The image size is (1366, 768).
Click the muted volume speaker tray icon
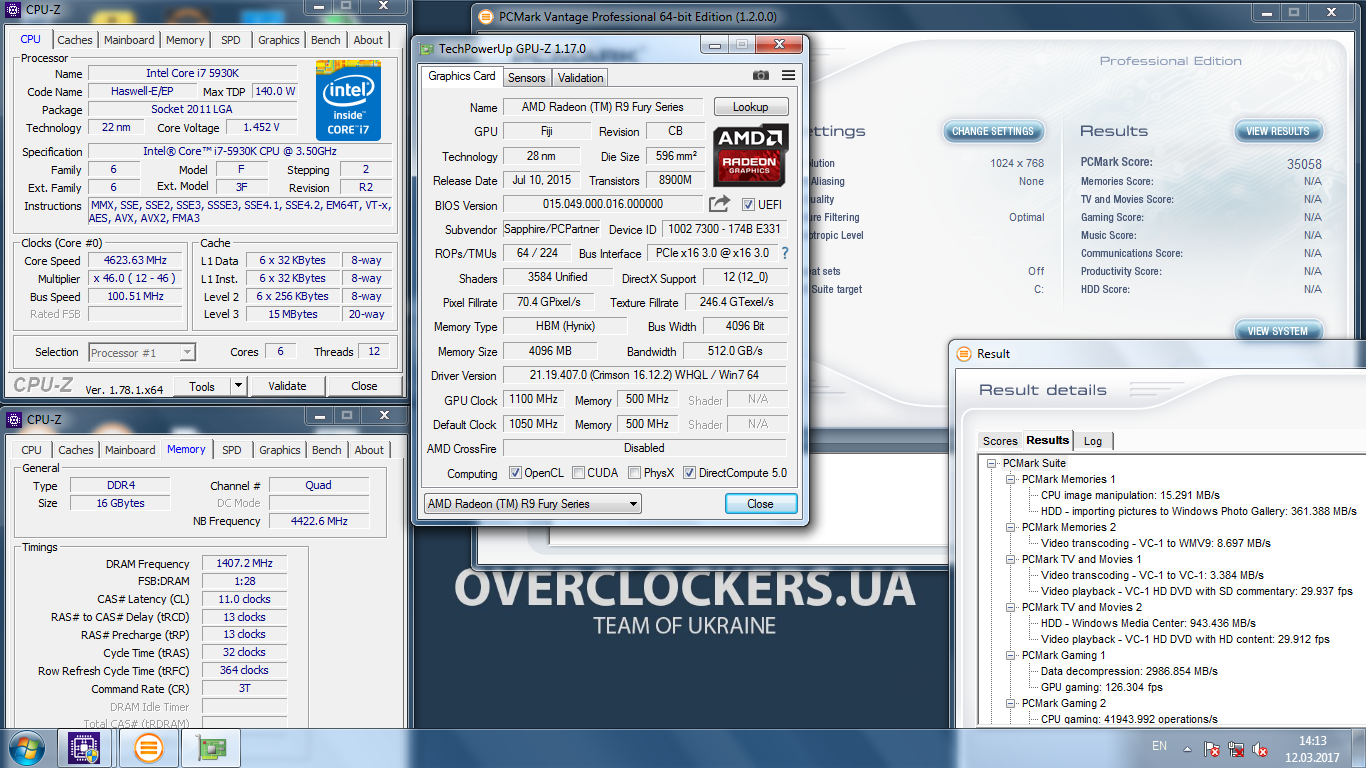[1261, 748]
